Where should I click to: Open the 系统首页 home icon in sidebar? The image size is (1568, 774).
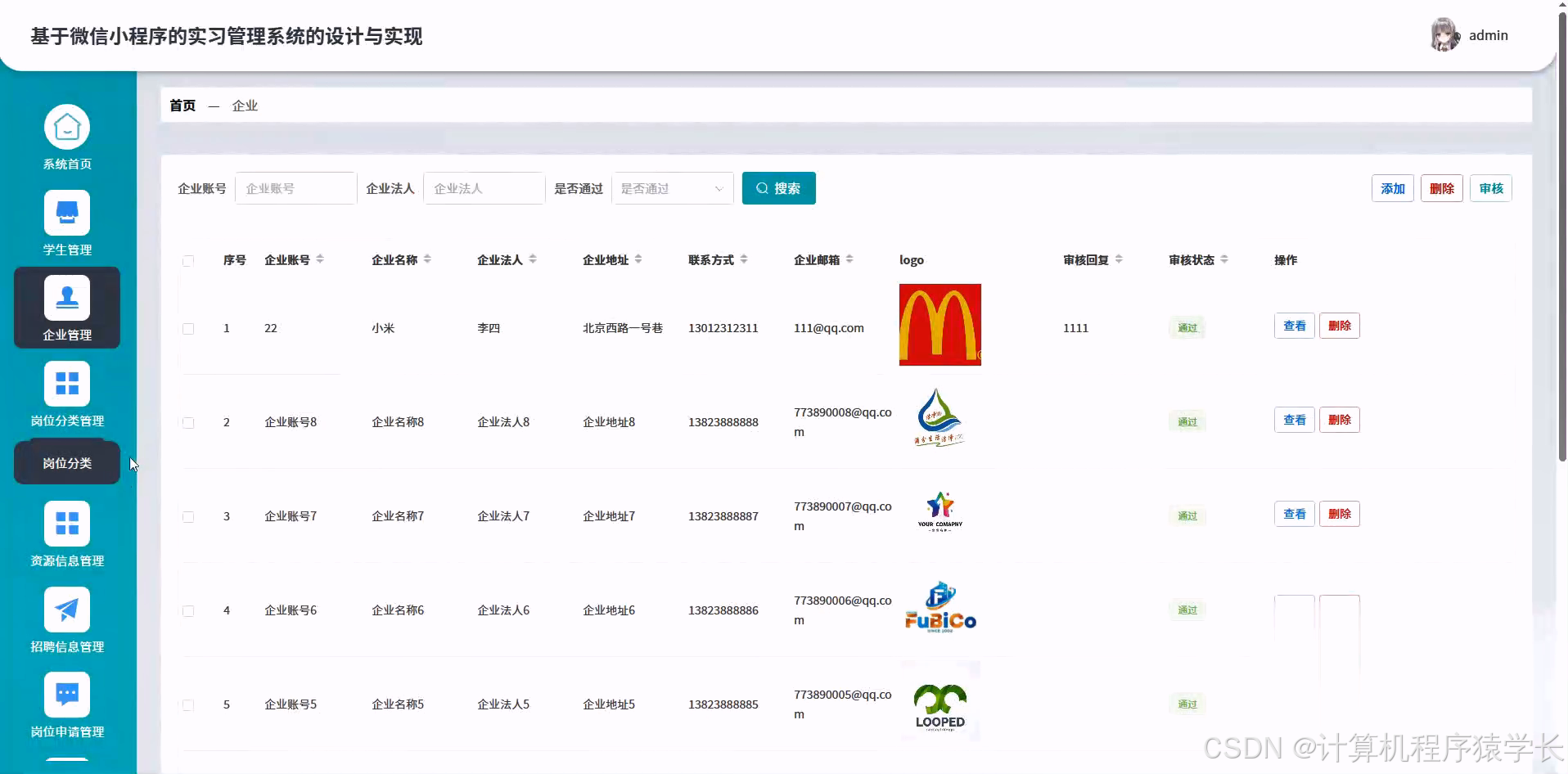tap(67, 128)
